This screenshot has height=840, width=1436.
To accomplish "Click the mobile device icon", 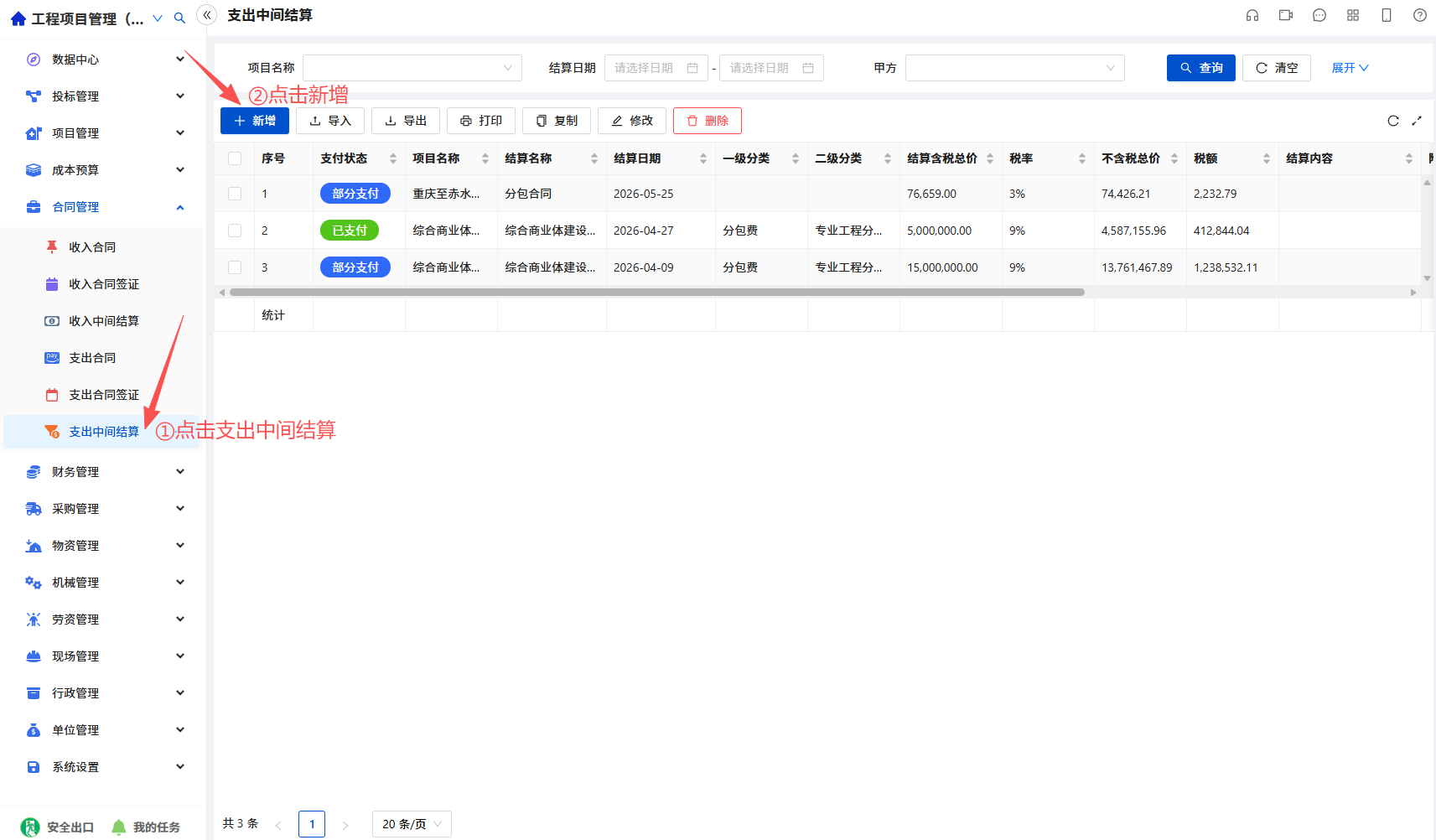I will [1387, 15].
